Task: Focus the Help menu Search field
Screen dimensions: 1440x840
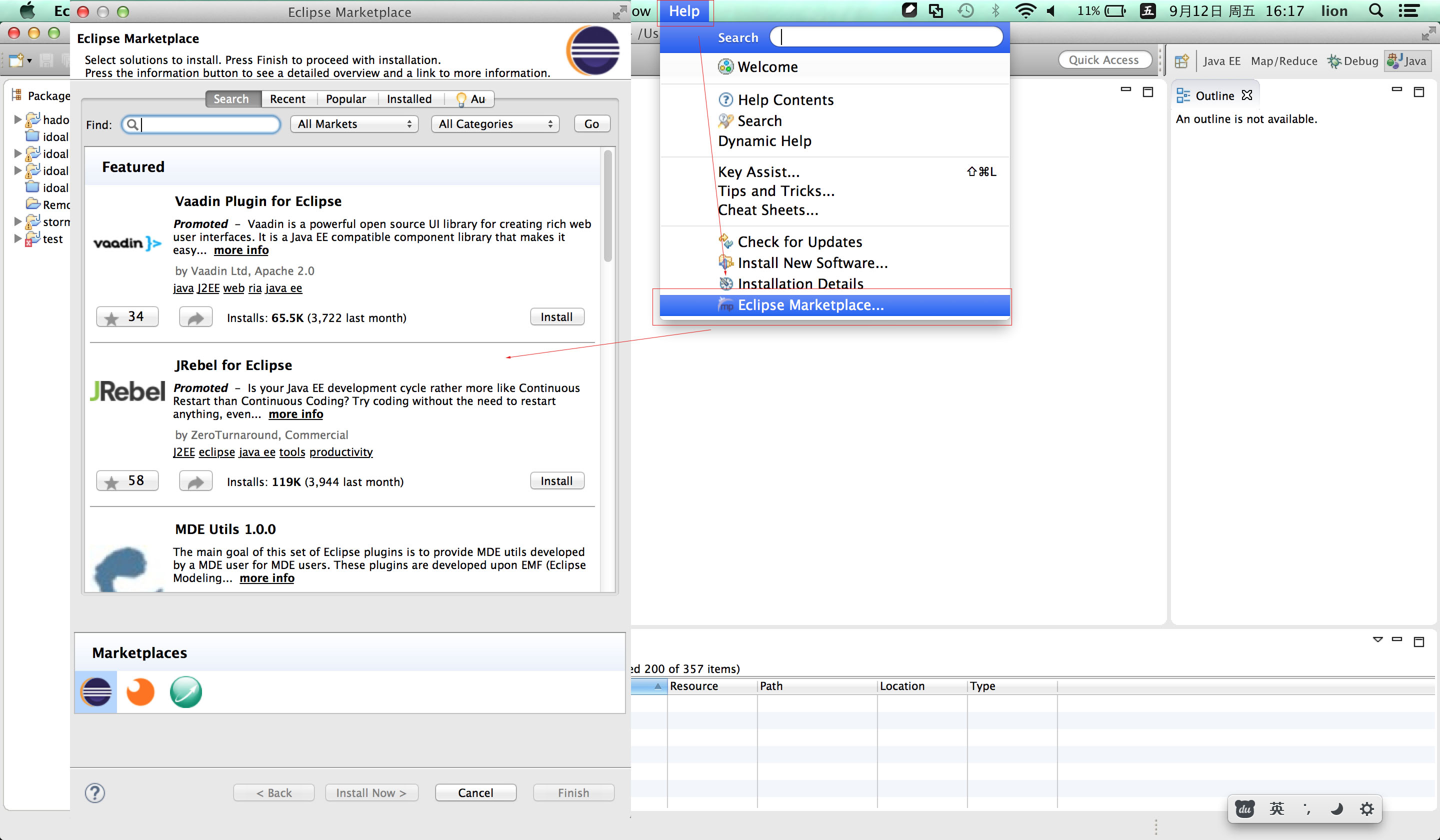Action: (x=886, y=37)
